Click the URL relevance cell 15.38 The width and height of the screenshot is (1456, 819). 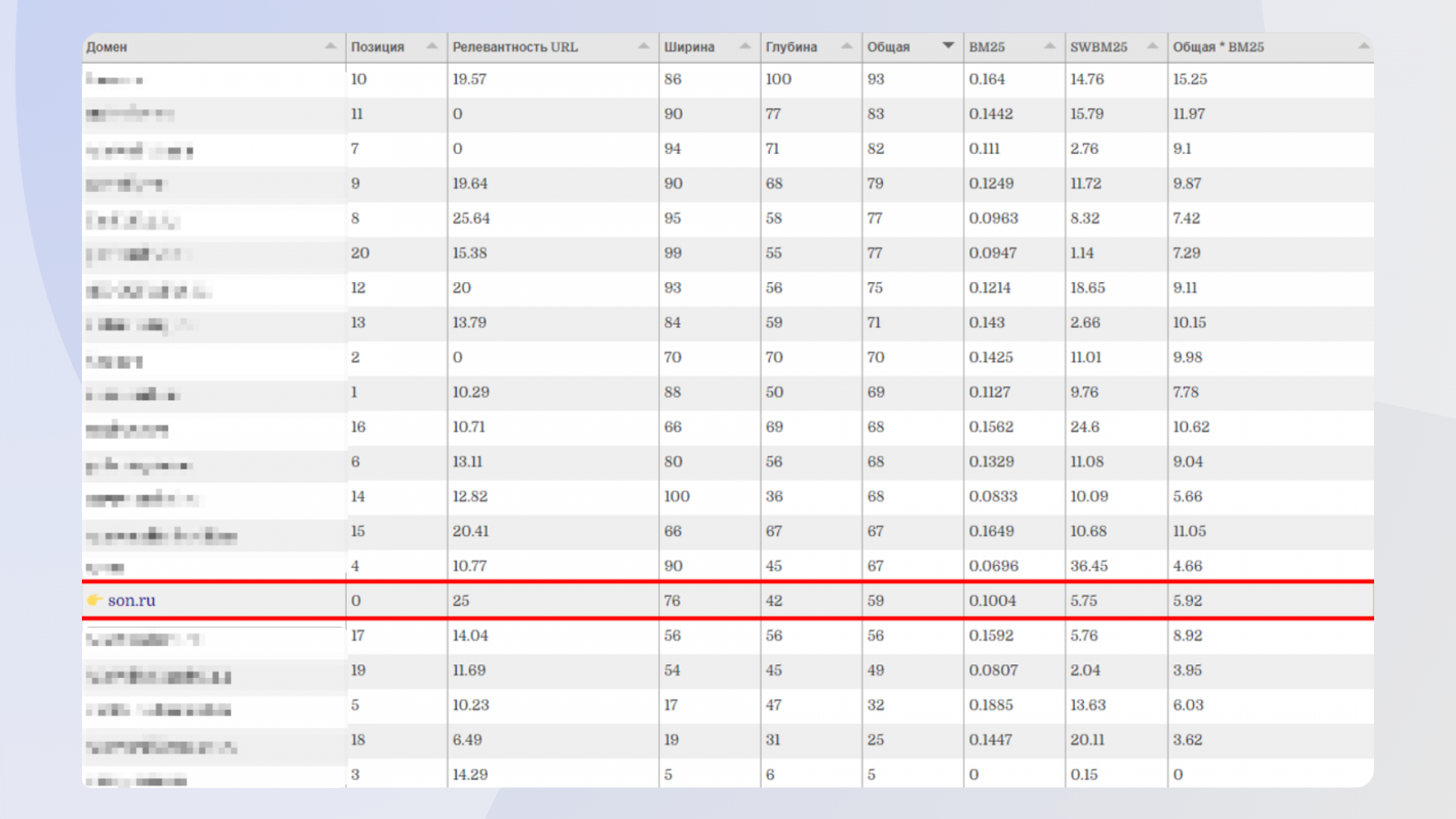470,253
